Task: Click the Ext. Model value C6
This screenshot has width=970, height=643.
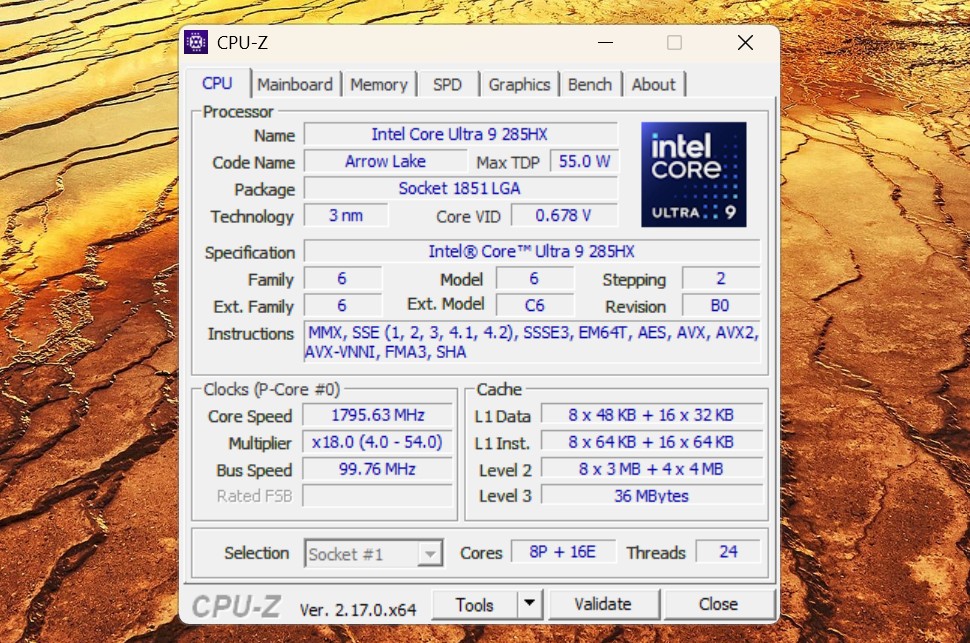Action: pyautogui.click(x=534, y=306)
